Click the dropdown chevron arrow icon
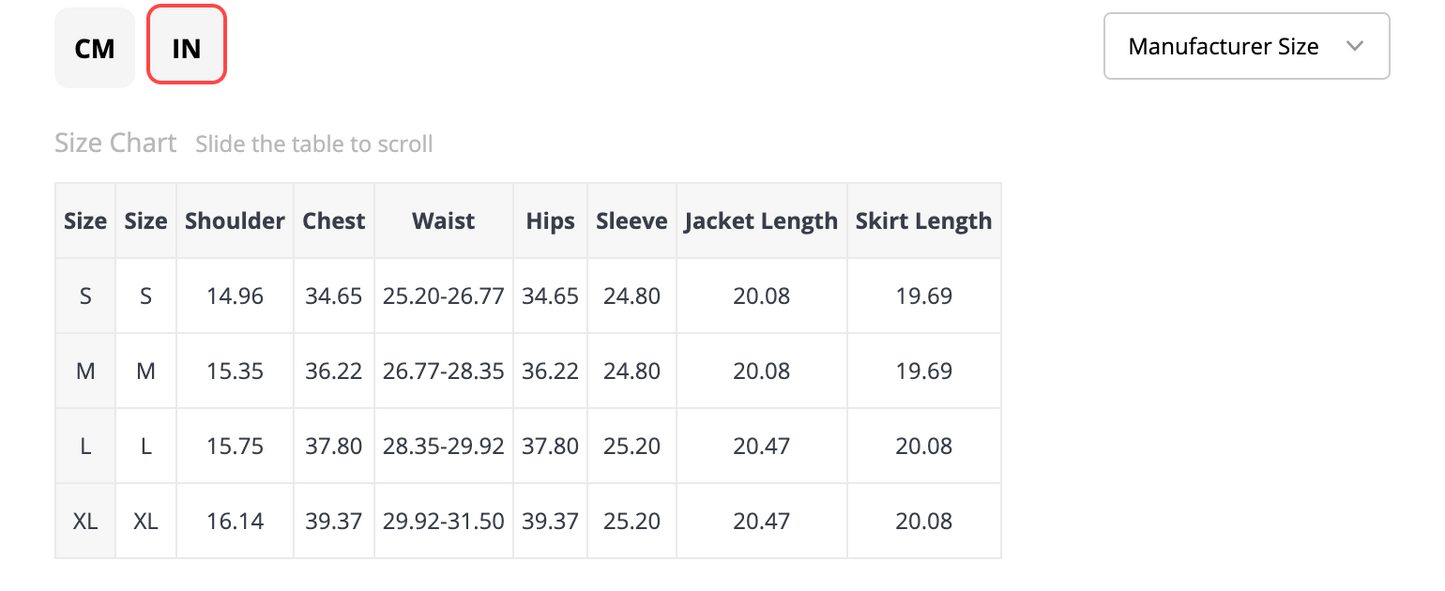Image resolution: width=1445 pixels, height=591 pixels. click(1355, 46)
